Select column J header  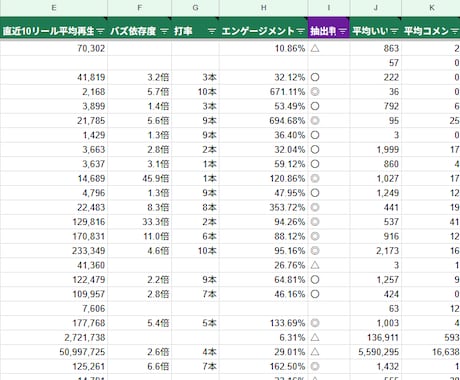[x=376, y=8]
